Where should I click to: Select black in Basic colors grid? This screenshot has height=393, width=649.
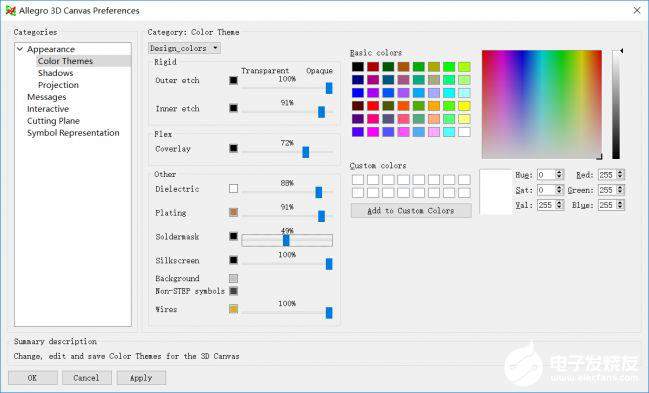coord(358,67)
